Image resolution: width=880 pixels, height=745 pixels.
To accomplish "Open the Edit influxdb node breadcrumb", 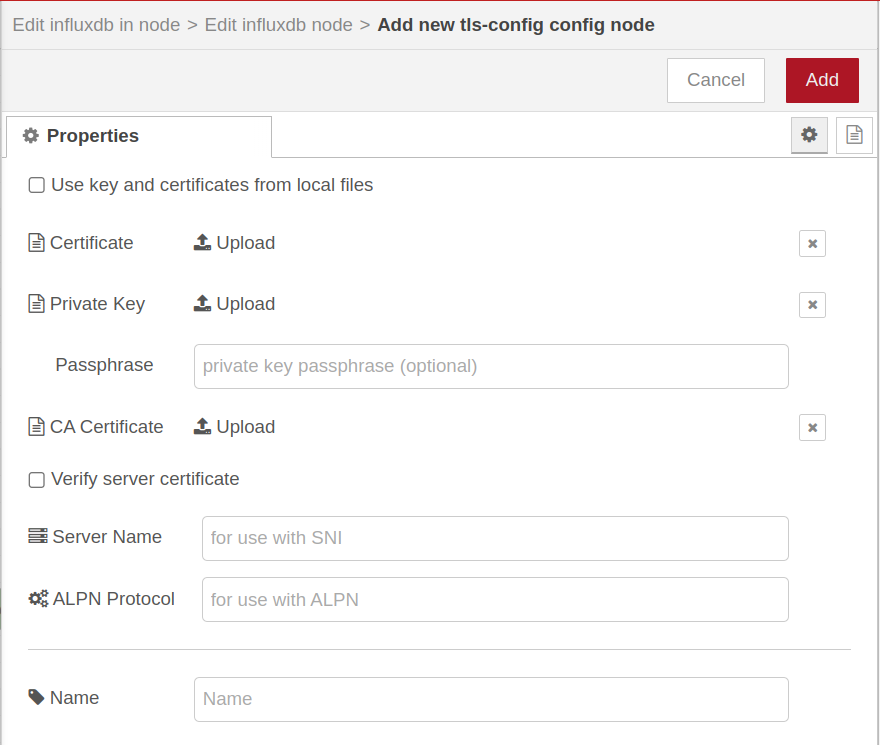I will point(279,24).
